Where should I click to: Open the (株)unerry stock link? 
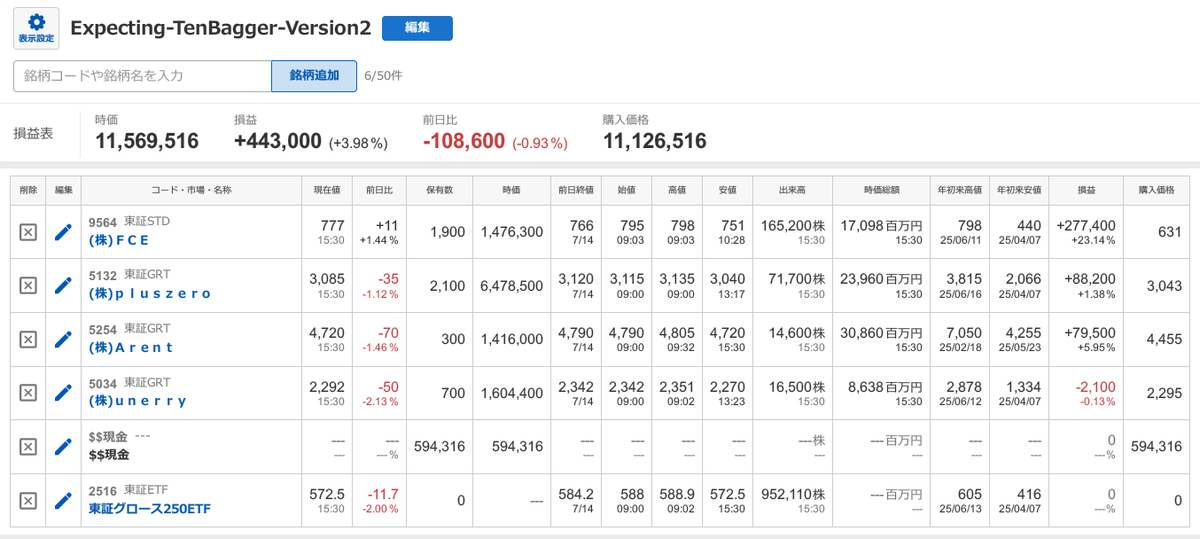point(137,401)
